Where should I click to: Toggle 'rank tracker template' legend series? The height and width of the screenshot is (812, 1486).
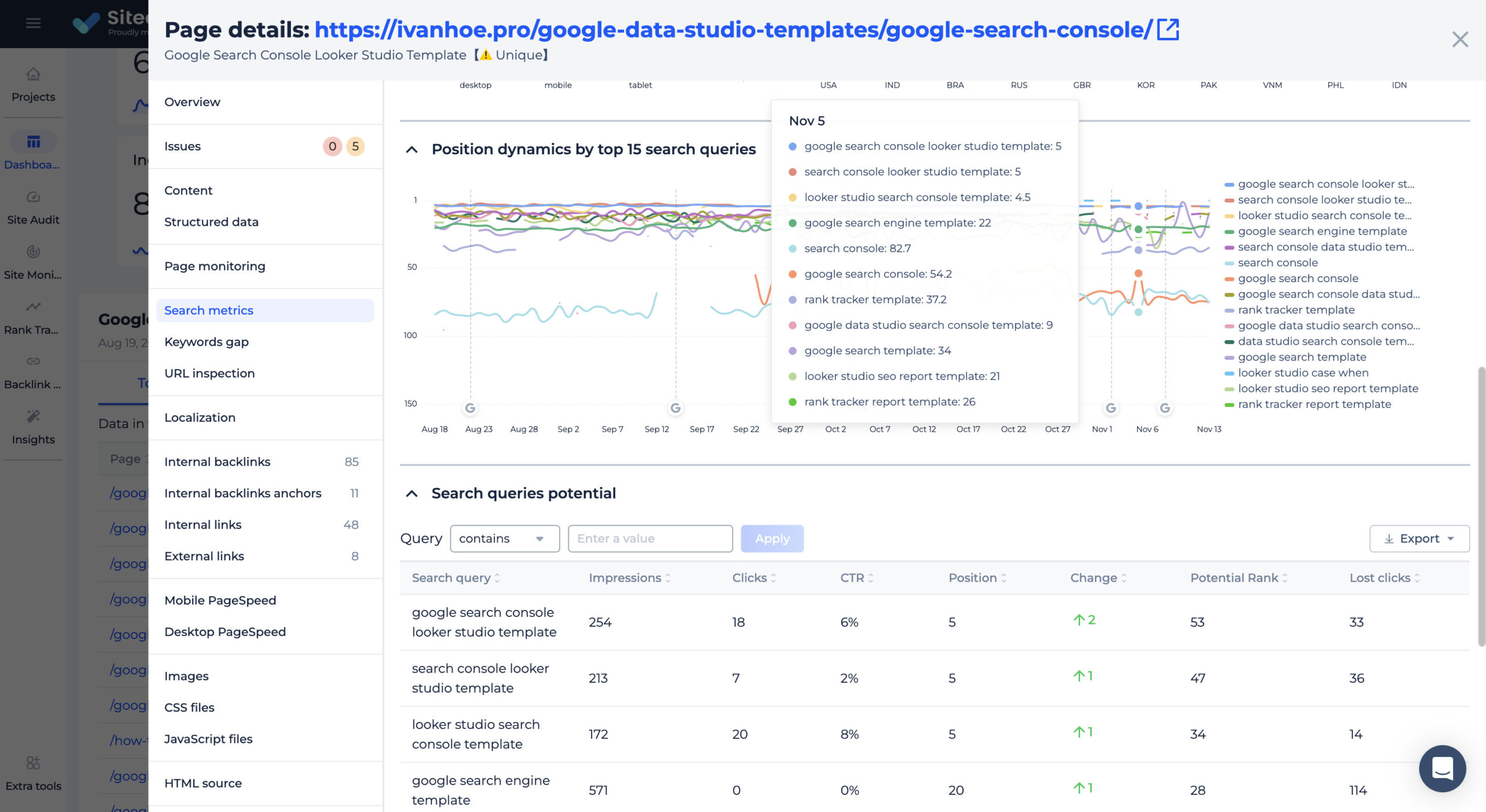click(x=1296, y=310)
